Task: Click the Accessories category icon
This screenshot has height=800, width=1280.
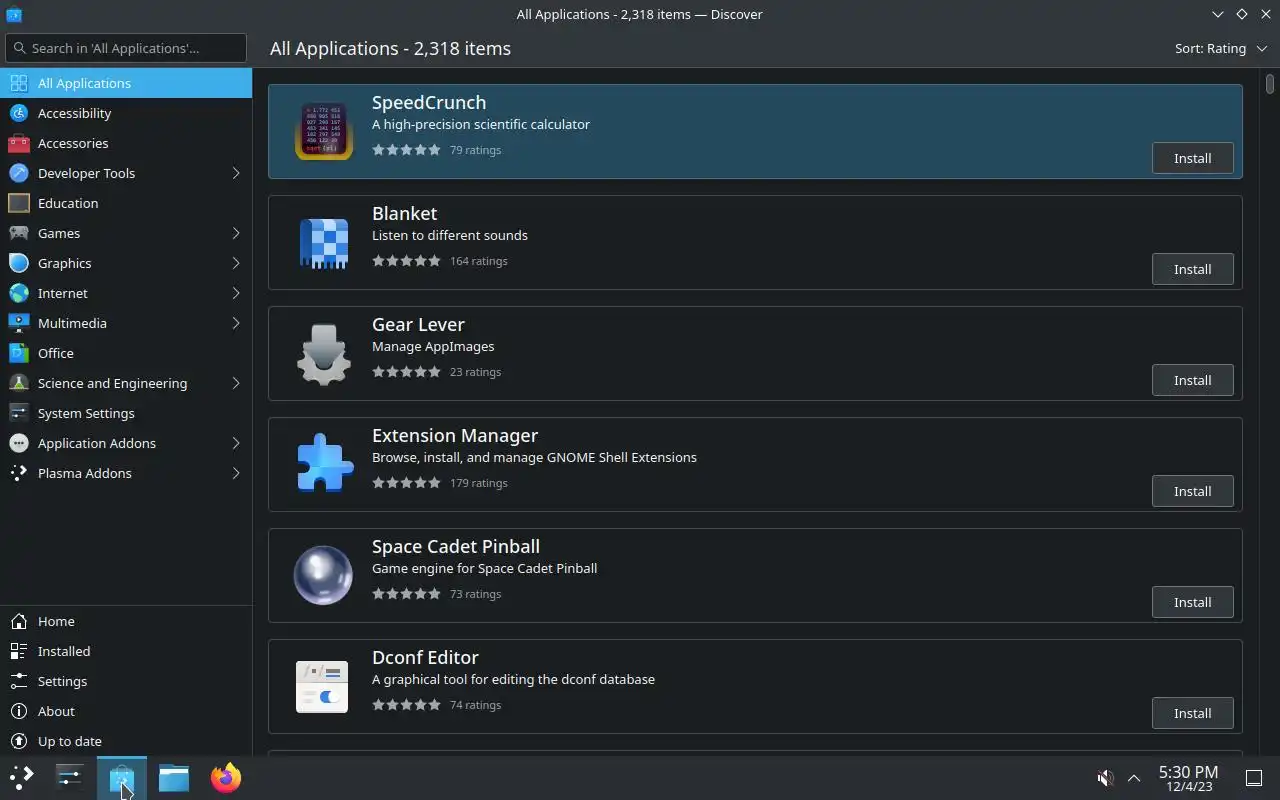Action: pyautogui.click(x=18, y=143)
